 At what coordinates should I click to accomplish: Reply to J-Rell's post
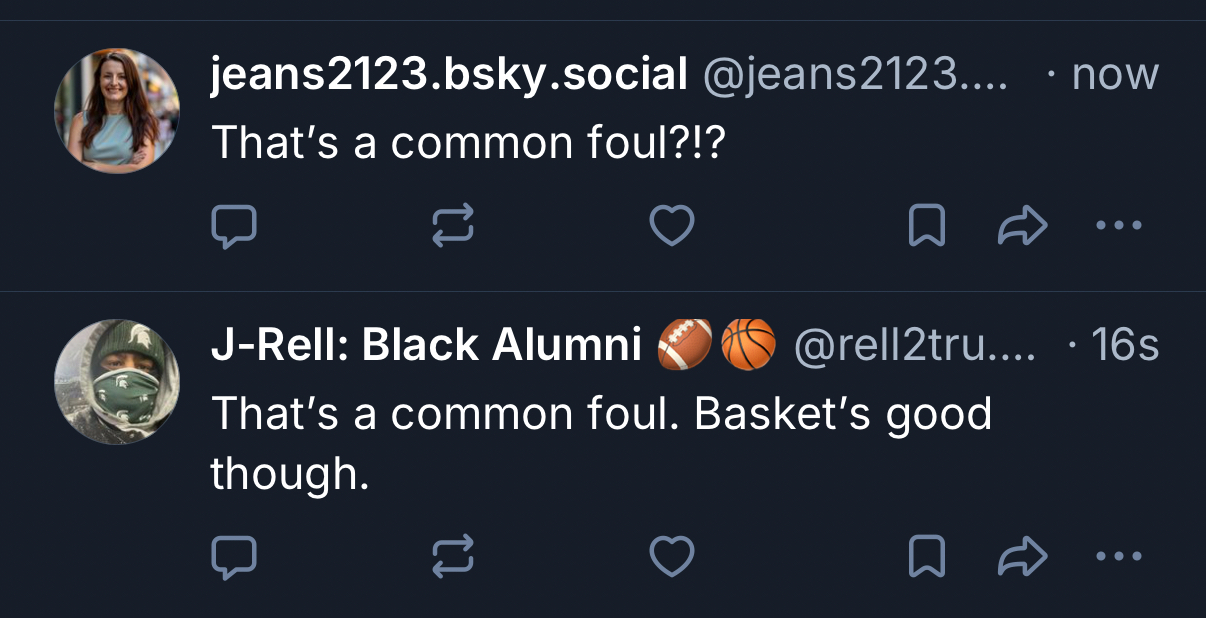[234, 557]
